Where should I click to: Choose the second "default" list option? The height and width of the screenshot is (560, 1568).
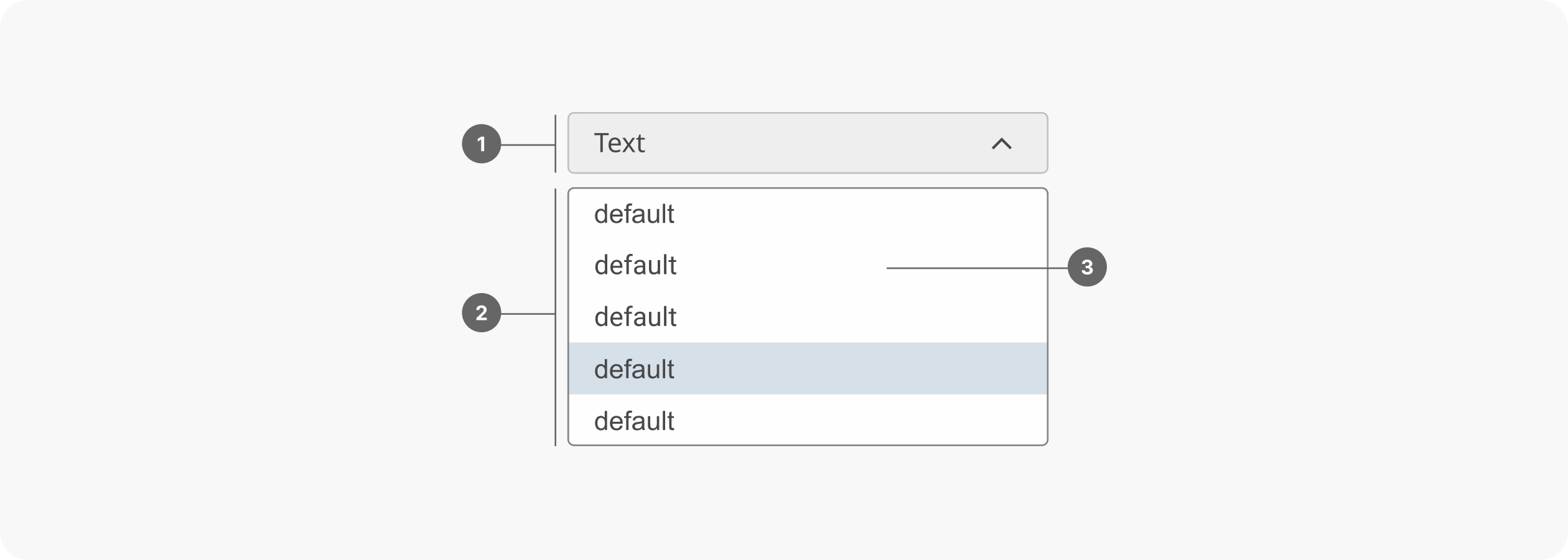coord(807,266)
